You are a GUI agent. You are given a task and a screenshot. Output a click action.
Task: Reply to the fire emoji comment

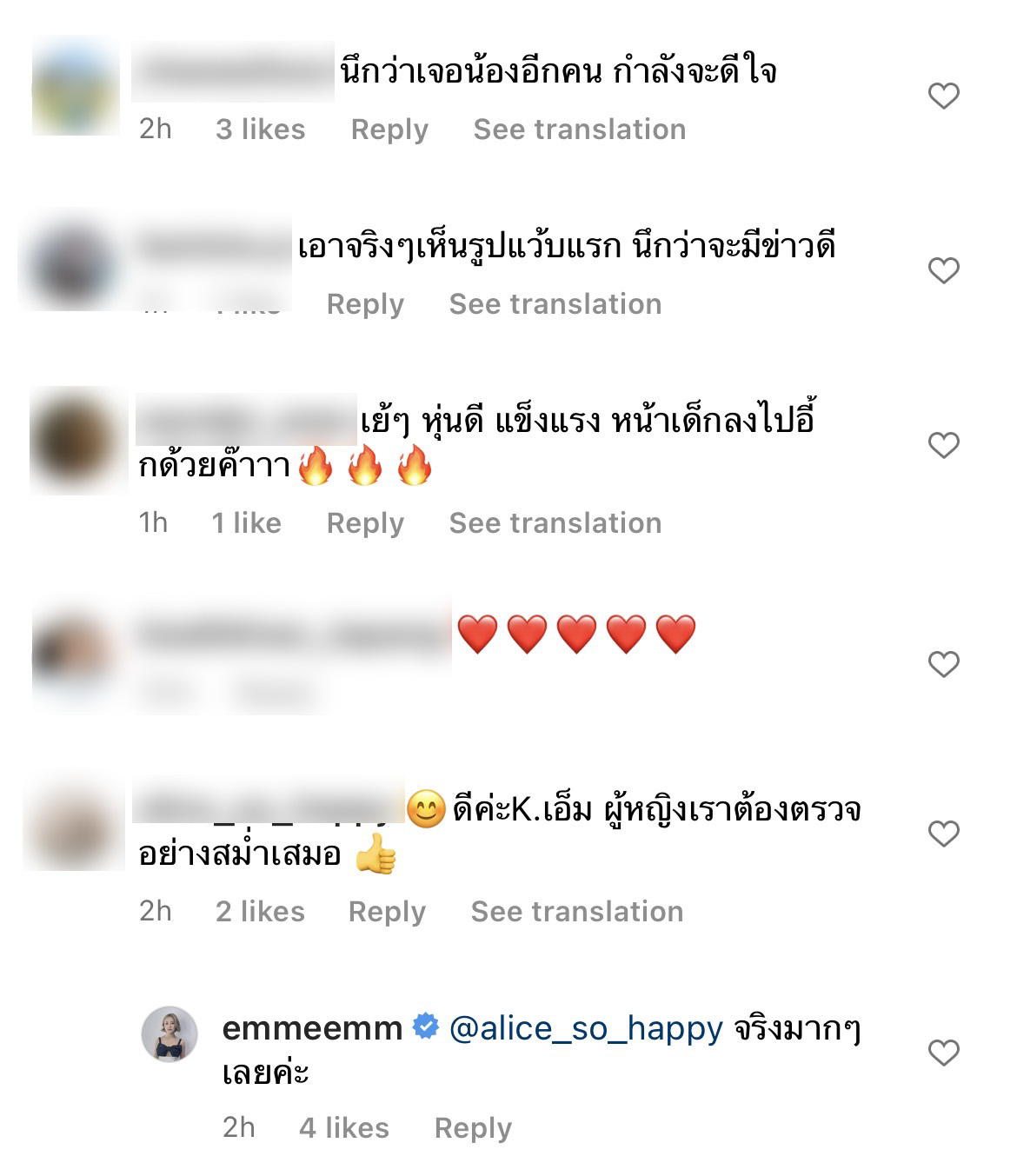pos(365,523)
